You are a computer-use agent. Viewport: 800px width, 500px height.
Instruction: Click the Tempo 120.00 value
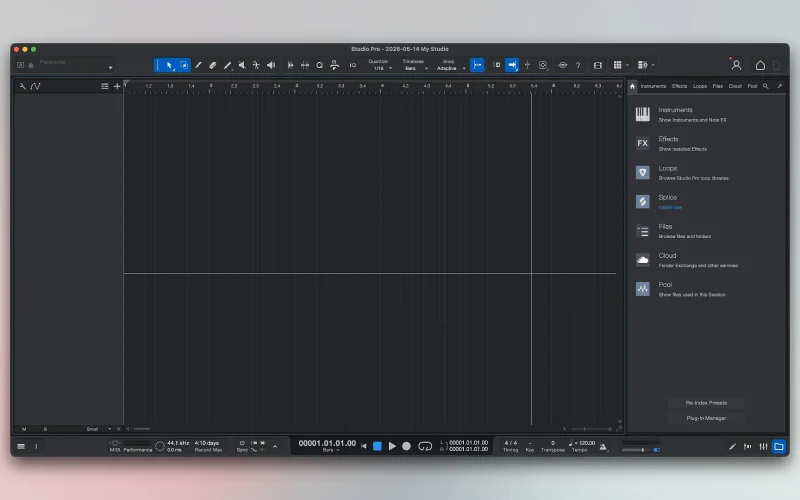coord(585,443)
